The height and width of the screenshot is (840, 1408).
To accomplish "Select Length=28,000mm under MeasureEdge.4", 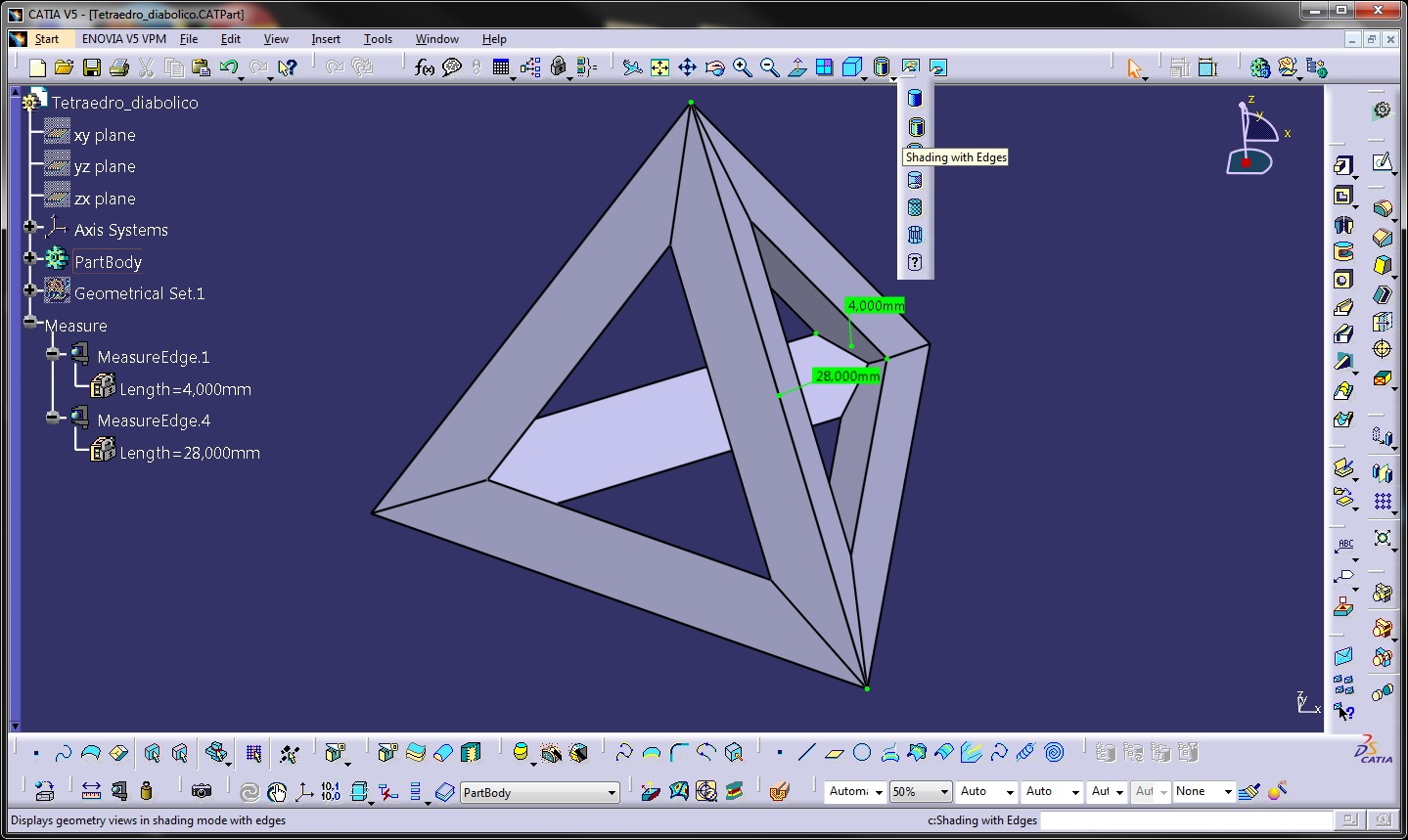I will point(190,453).
